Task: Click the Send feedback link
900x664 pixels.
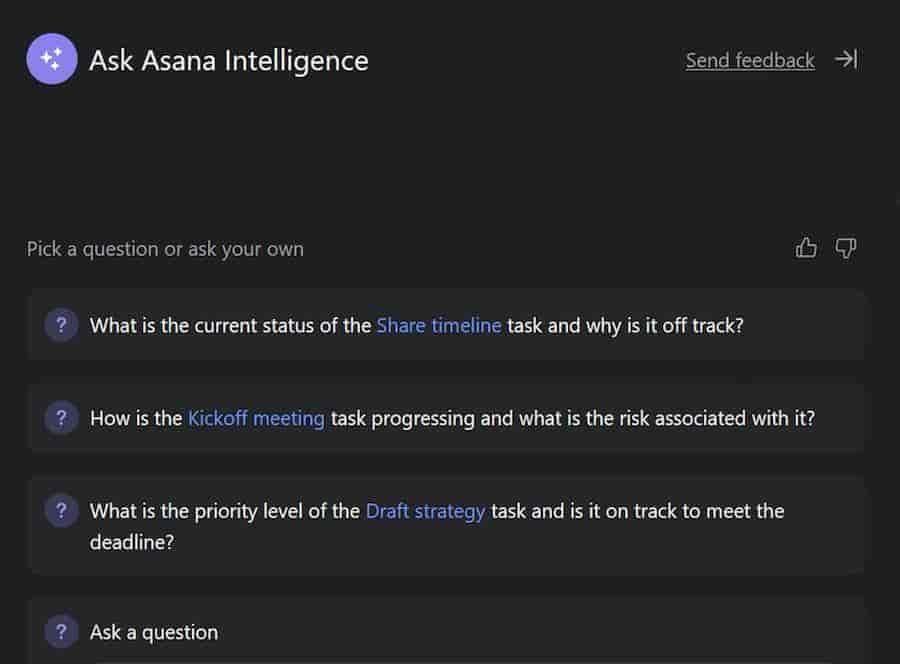Action: coord(749,60)
